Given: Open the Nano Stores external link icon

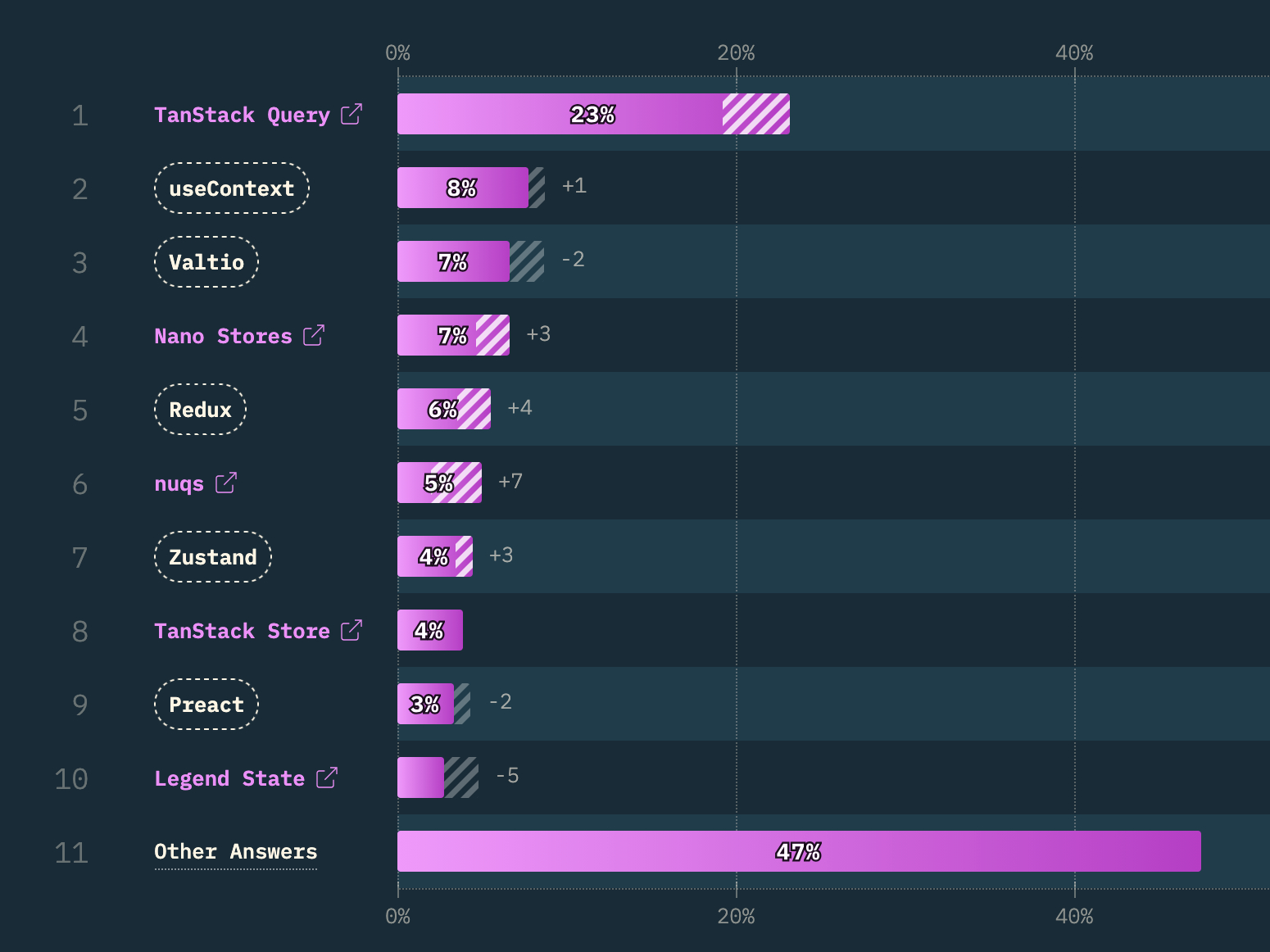Looking at the screenshot, I should 314,336.
